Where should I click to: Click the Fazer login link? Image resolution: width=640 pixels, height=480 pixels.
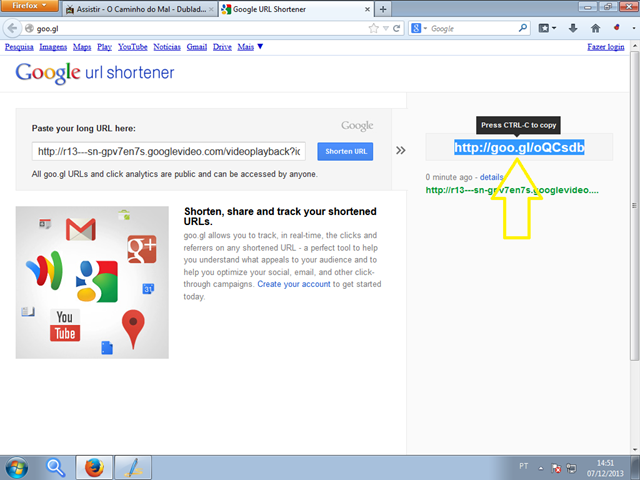point(606,47)
